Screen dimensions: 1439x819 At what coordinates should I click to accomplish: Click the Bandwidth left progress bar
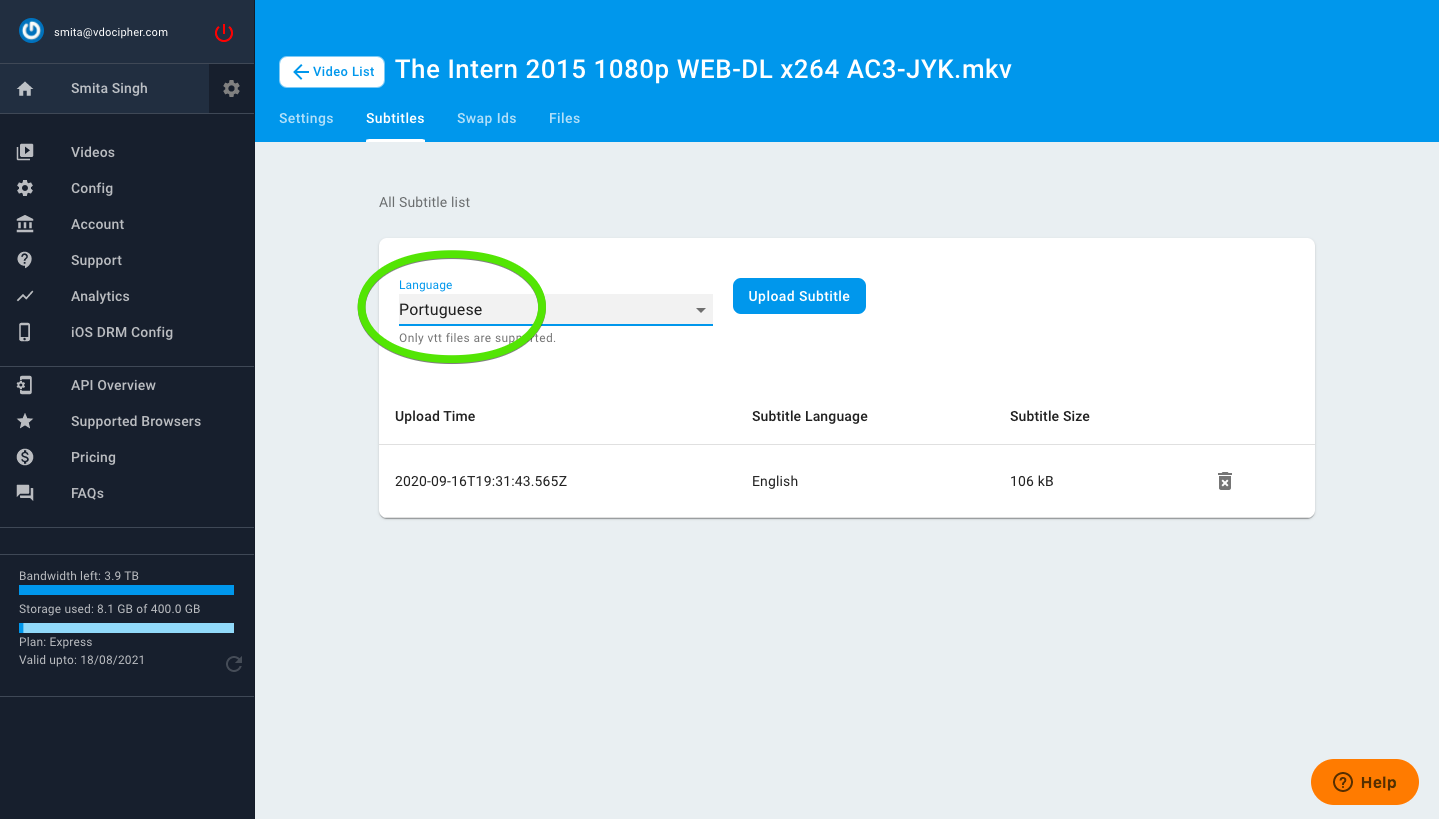(x=126, y=590)
